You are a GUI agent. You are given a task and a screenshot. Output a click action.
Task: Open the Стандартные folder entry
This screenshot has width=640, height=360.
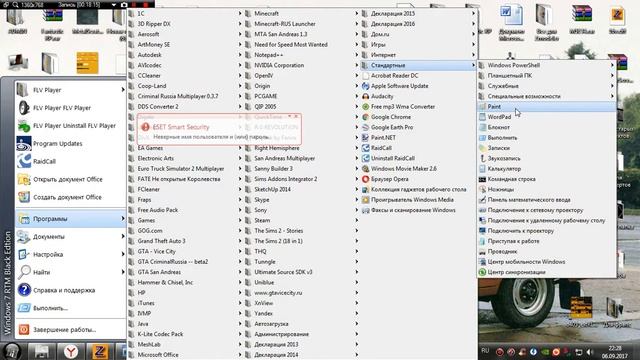pos(418,65)
